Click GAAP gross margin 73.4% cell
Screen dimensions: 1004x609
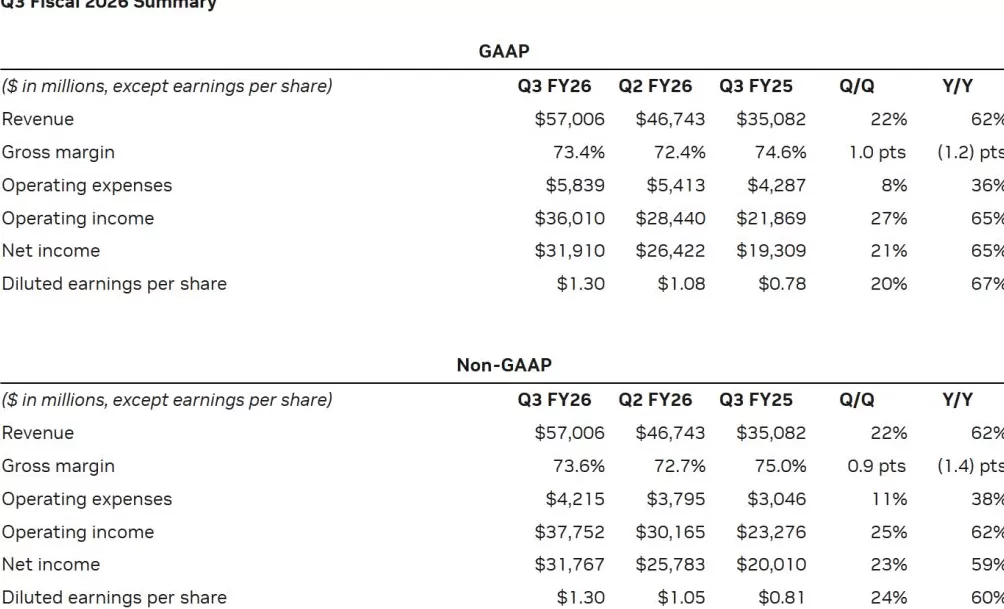579,152
